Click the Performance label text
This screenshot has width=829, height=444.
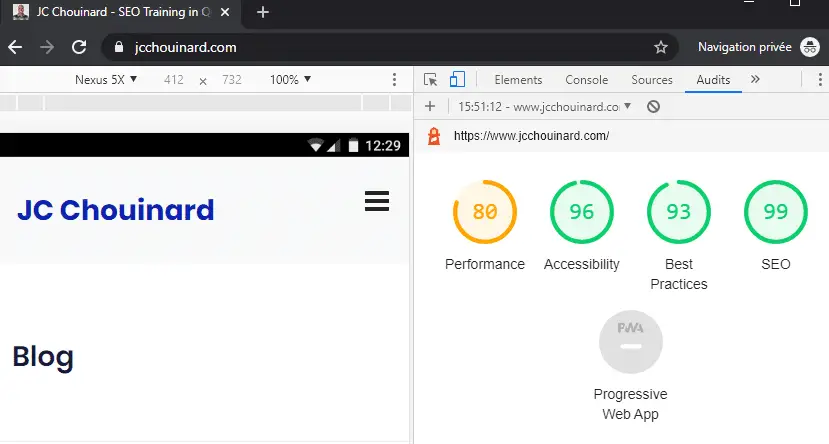click(x=485, y=264)
